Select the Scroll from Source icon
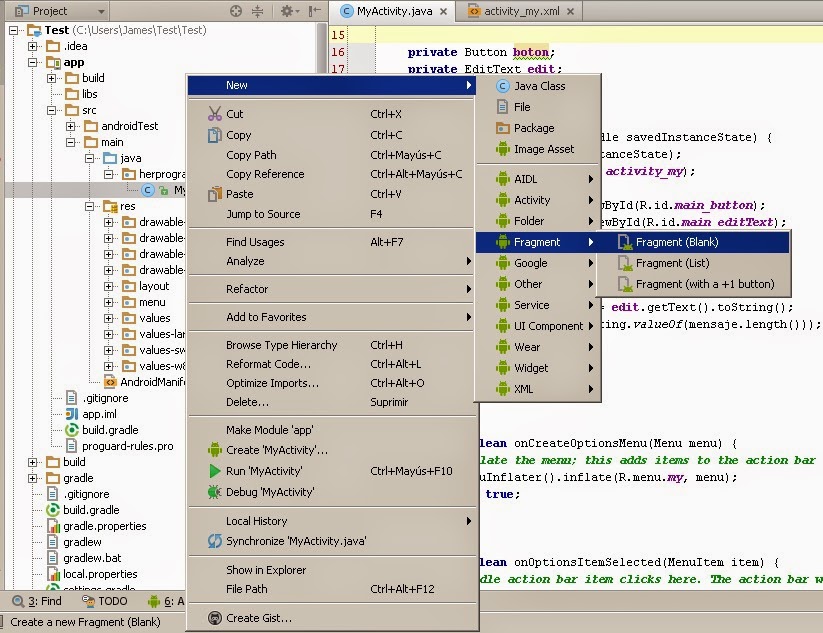The height and width of the screenshot is (633, 823). click(236, 10)
